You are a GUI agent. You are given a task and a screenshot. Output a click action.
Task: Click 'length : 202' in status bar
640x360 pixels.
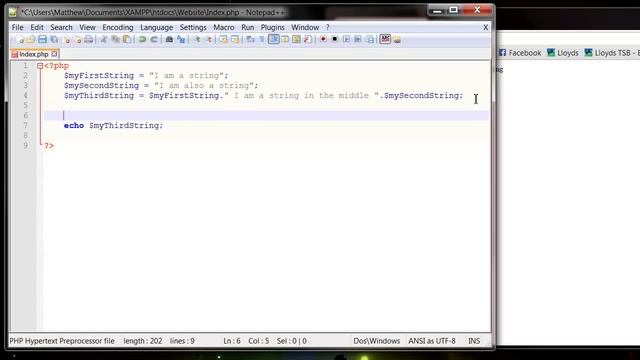pyautogui.click(x=142, y=341)
